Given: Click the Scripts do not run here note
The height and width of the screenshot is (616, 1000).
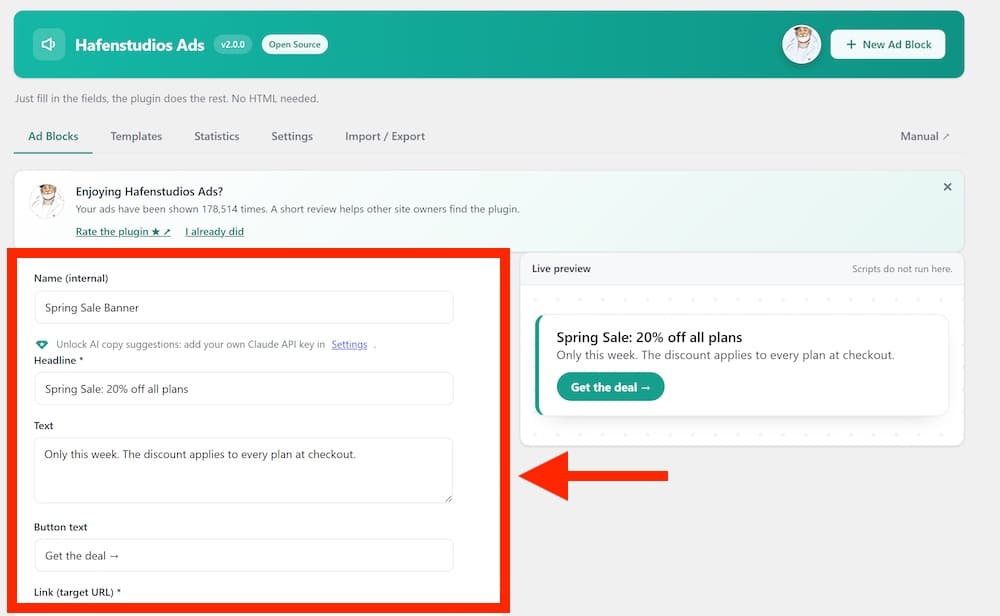Looking at the screenshot, I should [x=902, y=269].
